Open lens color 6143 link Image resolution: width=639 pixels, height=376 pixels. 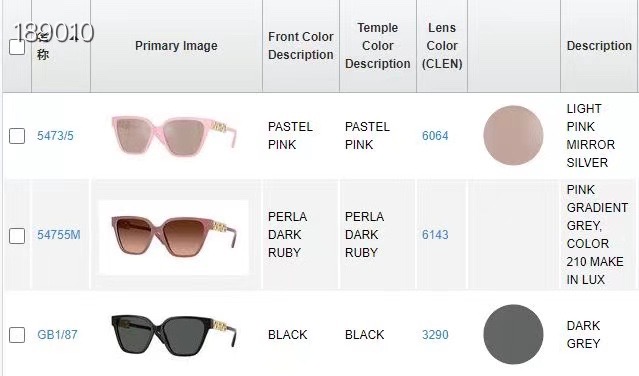(435, 235)
